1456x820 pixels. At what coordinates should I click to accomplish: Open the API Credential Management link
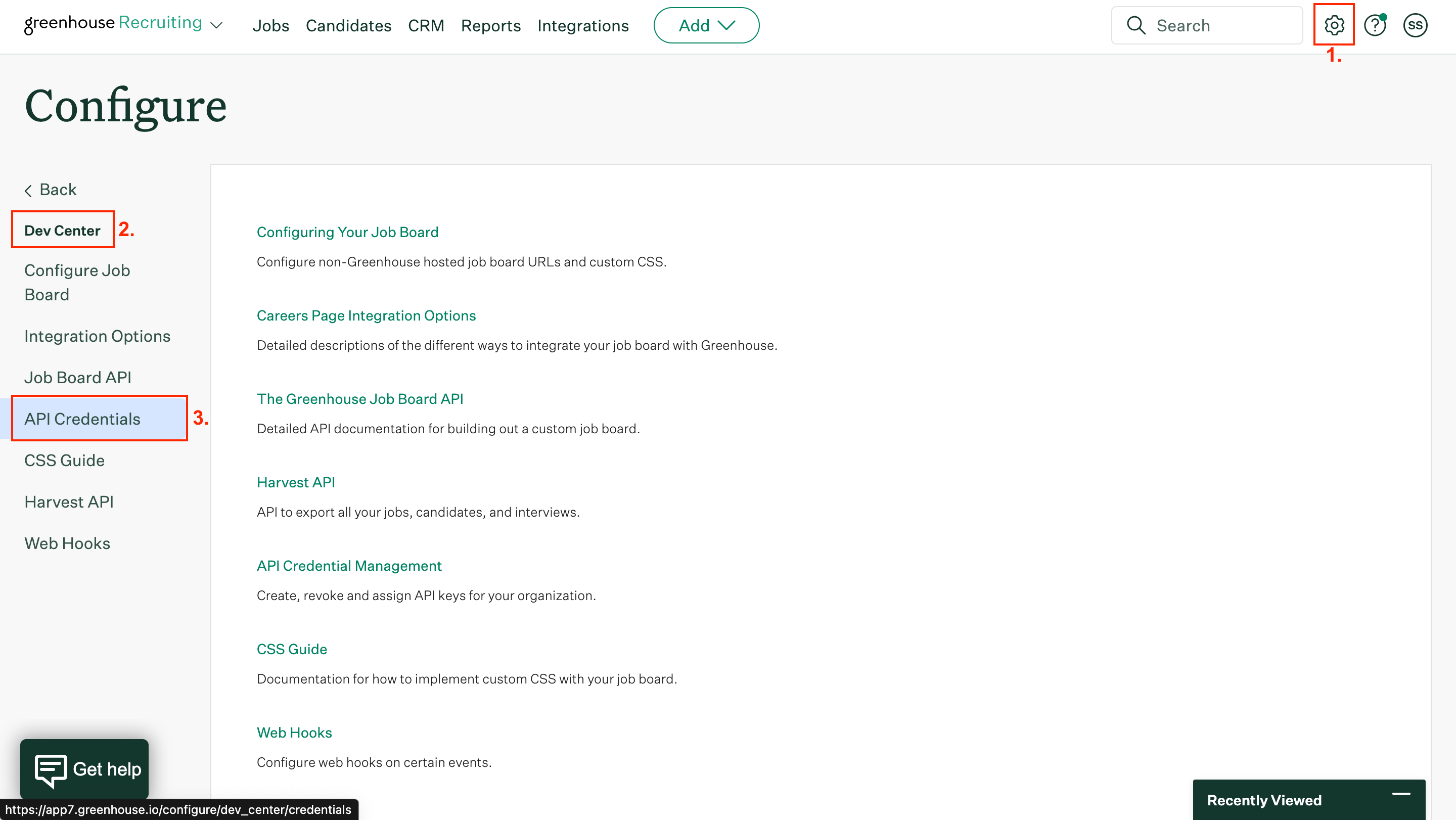click(x=349, y=566)
